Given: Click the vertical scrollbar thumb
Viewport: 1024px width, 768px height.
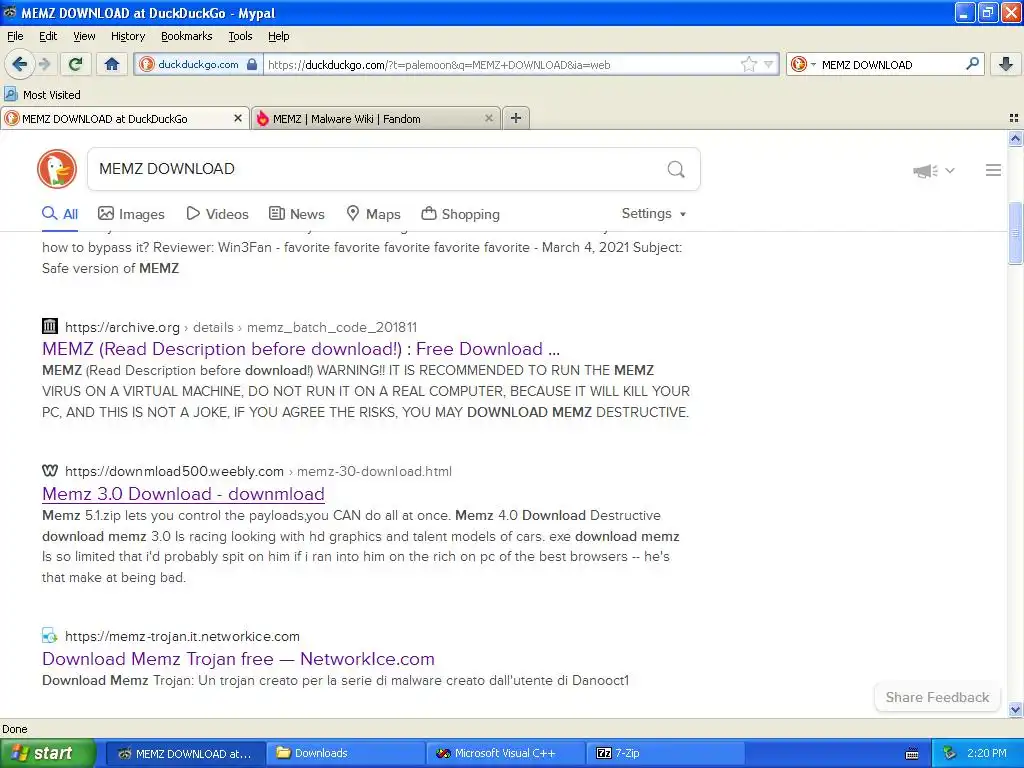Looking at the screenshot, I should [1015, 233].
